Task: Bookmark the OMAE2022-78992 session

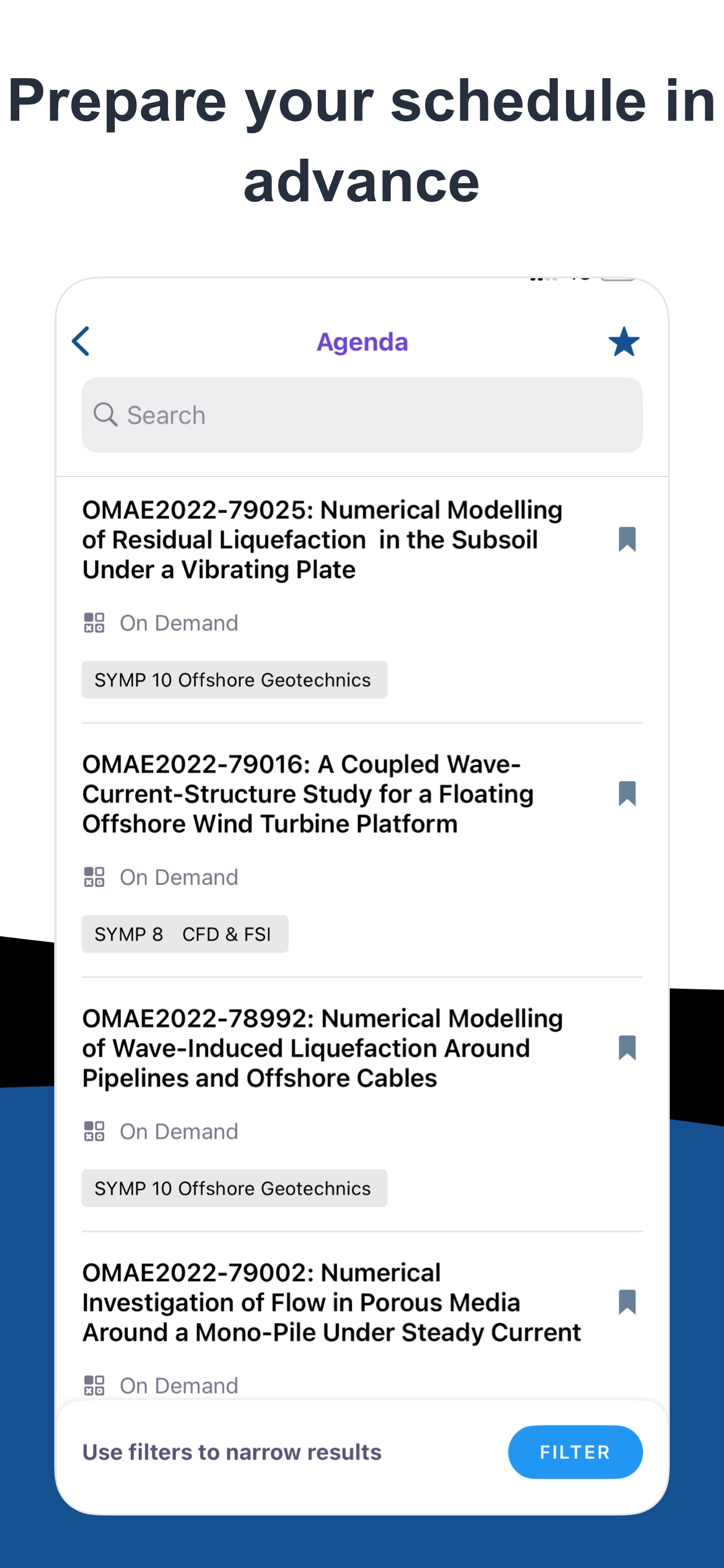Action: (x=627, y=1048)
